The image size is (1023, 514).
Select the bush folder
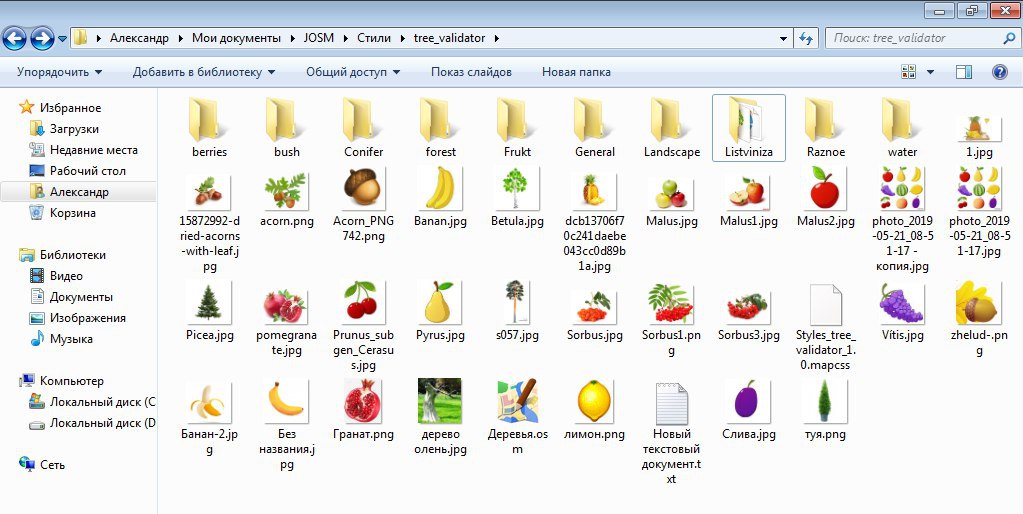(x=286, y=128)
